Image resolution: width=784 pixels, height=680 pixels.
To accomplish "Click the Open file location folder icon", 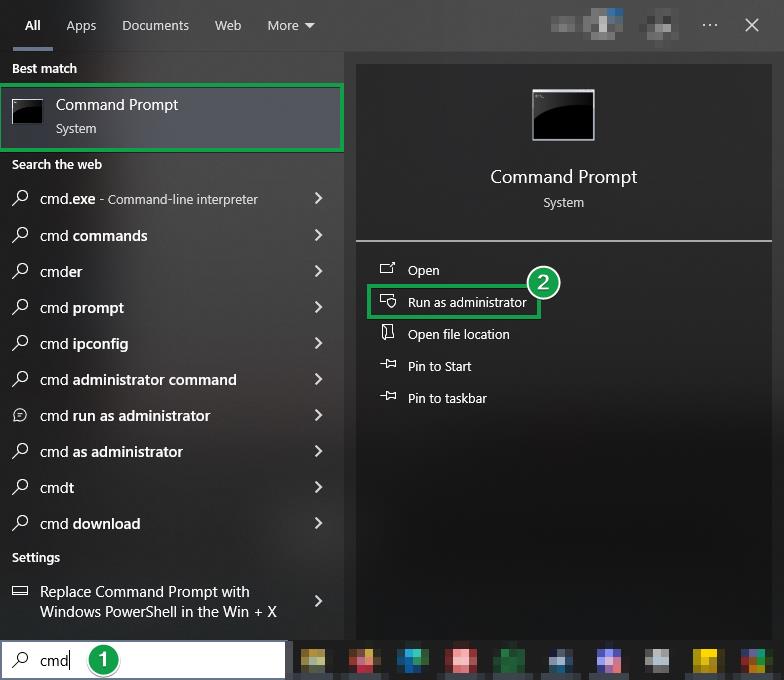I will (x=388, y=334).
